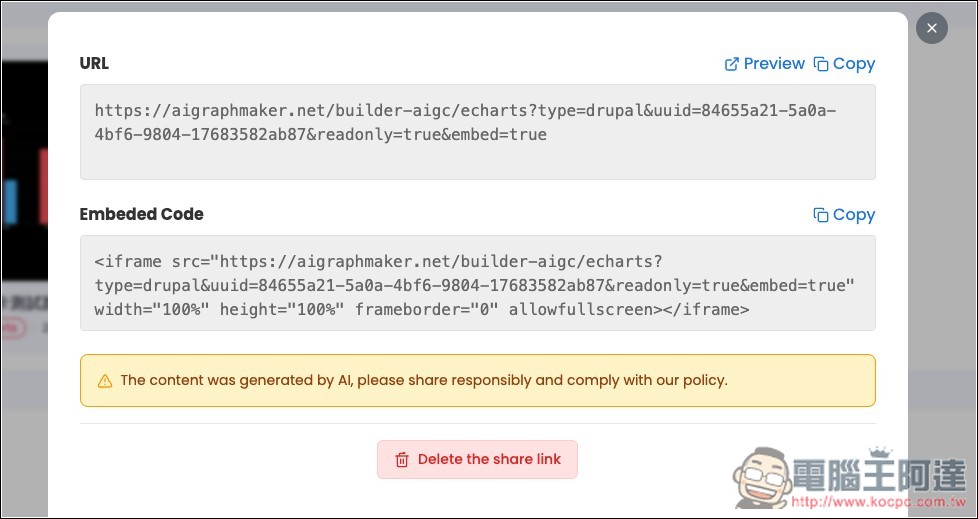Screen dimensions: 978x519
Task: Click the Preview external-link icon
Action: click(731, 64)
